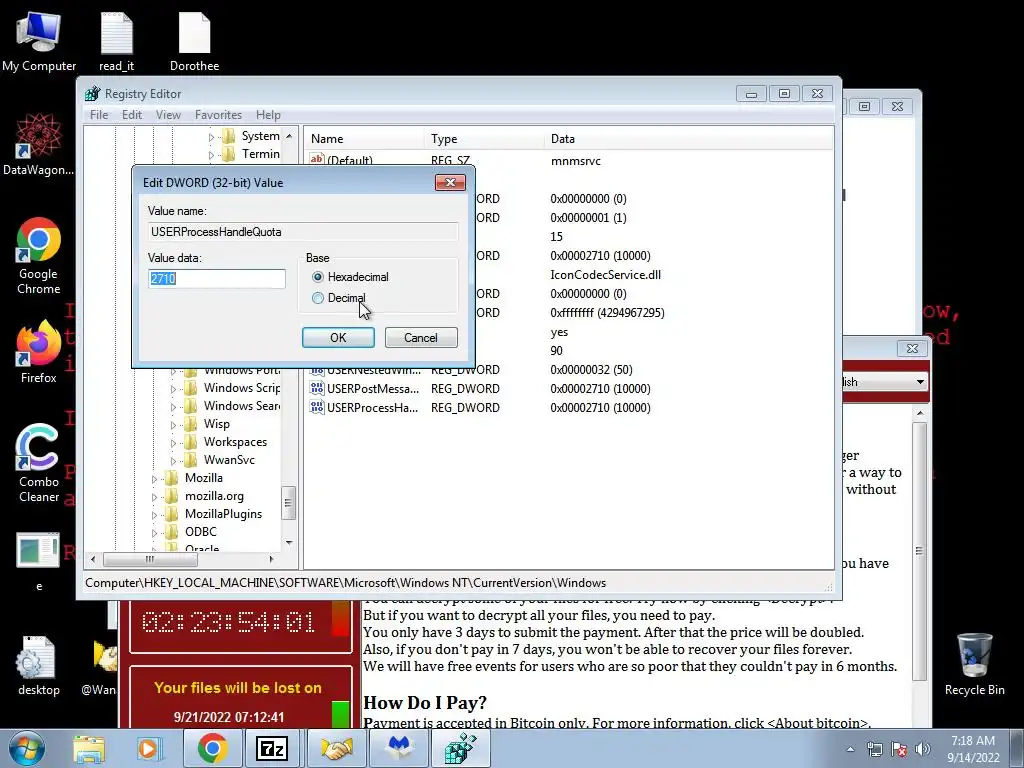Open 7-Zip from the taskbar
1024x768 pixels.
pyautogui.click(x=272, y=748)
